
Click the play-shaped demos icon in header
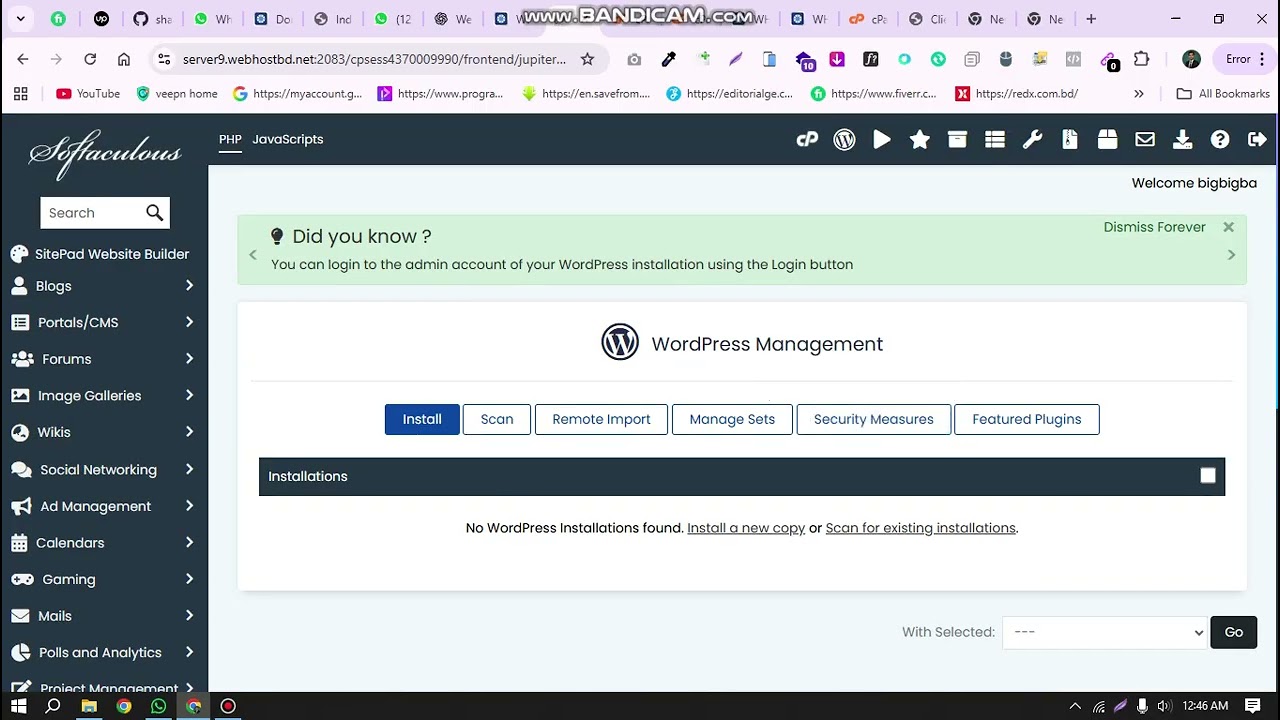(x=882, y=140)
